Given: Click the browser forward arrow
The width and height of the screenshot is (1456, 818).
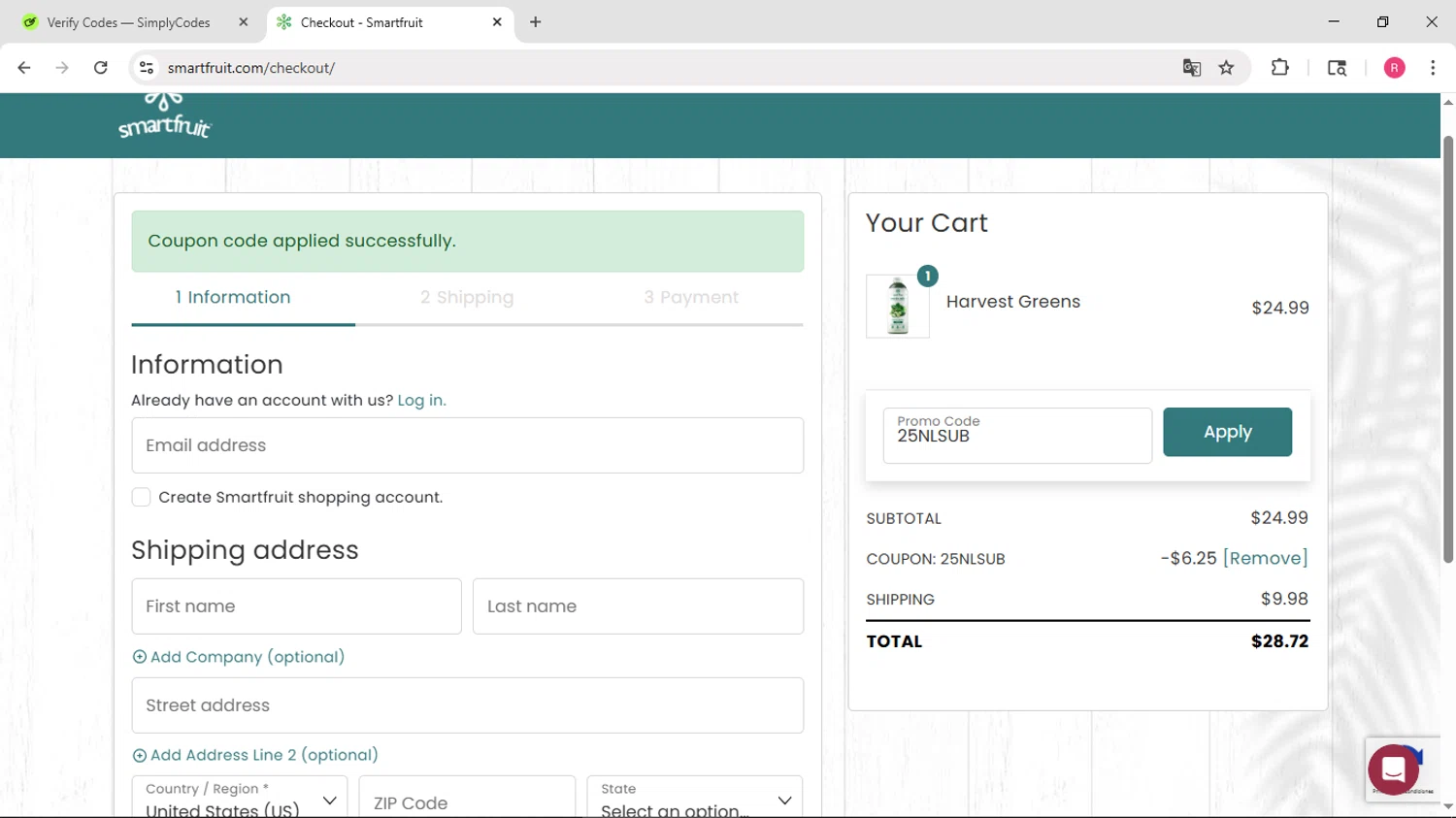Looking at the screenshot, I should (62, 68).
